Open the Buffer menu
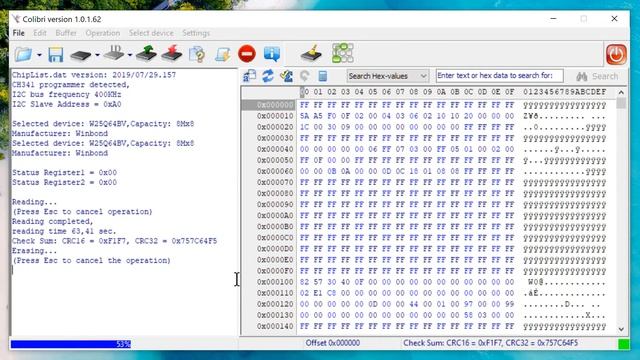 66,33
